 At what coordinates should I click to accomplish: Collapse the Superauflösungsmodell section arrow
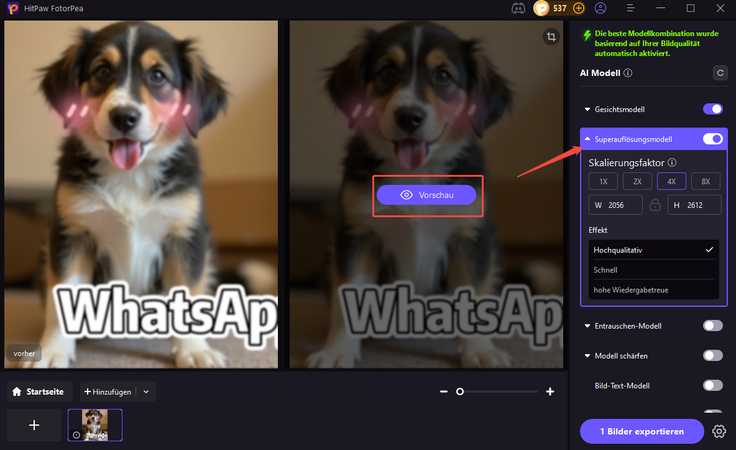pos(587,139)
